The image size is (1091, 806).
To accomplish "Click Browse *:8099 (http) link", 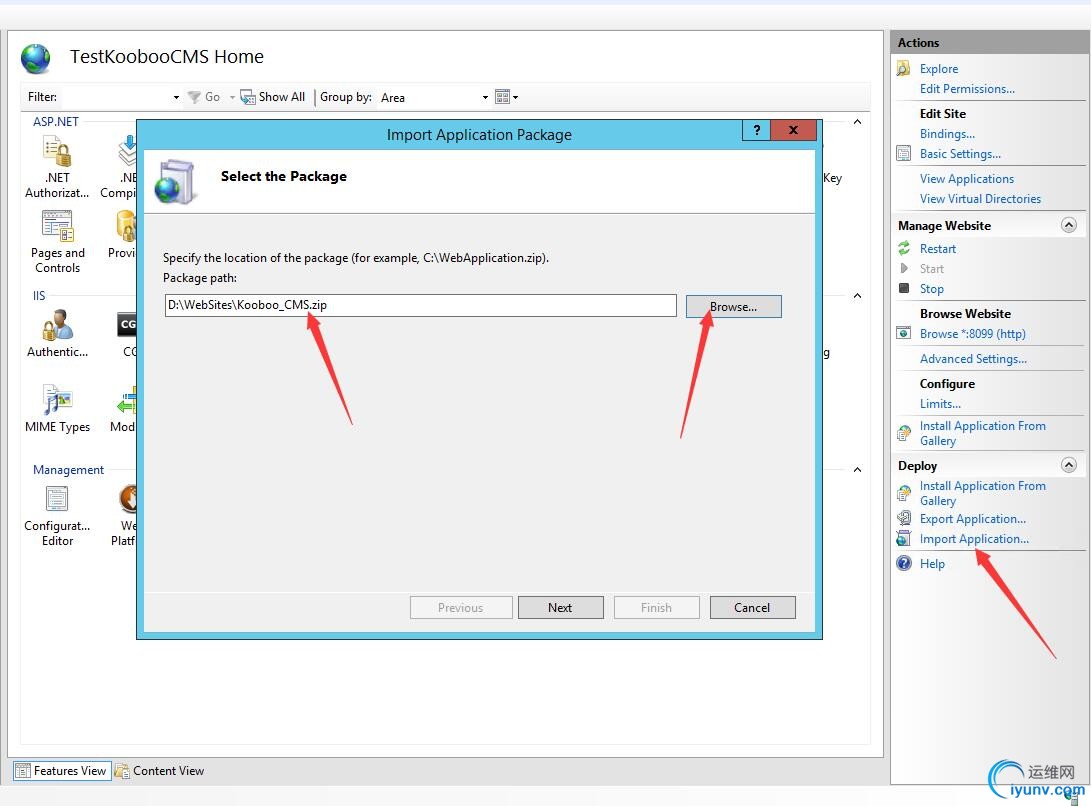I will pos(973,334).
